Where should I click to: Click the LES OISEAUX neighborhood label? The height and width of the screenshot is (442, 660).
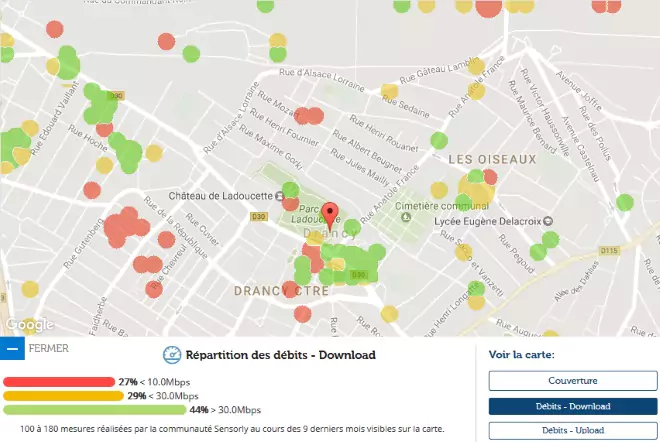tap(492, 159)
